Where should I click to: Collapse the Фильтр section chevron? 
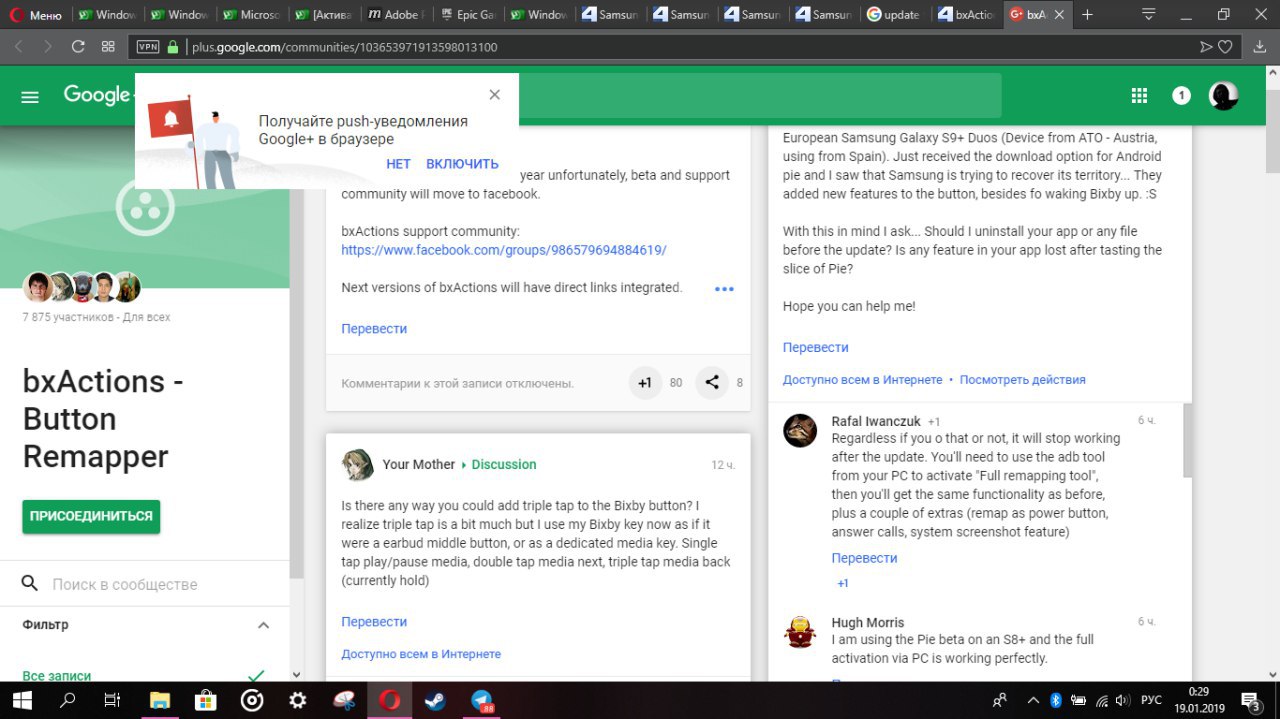tap(263, 625)
